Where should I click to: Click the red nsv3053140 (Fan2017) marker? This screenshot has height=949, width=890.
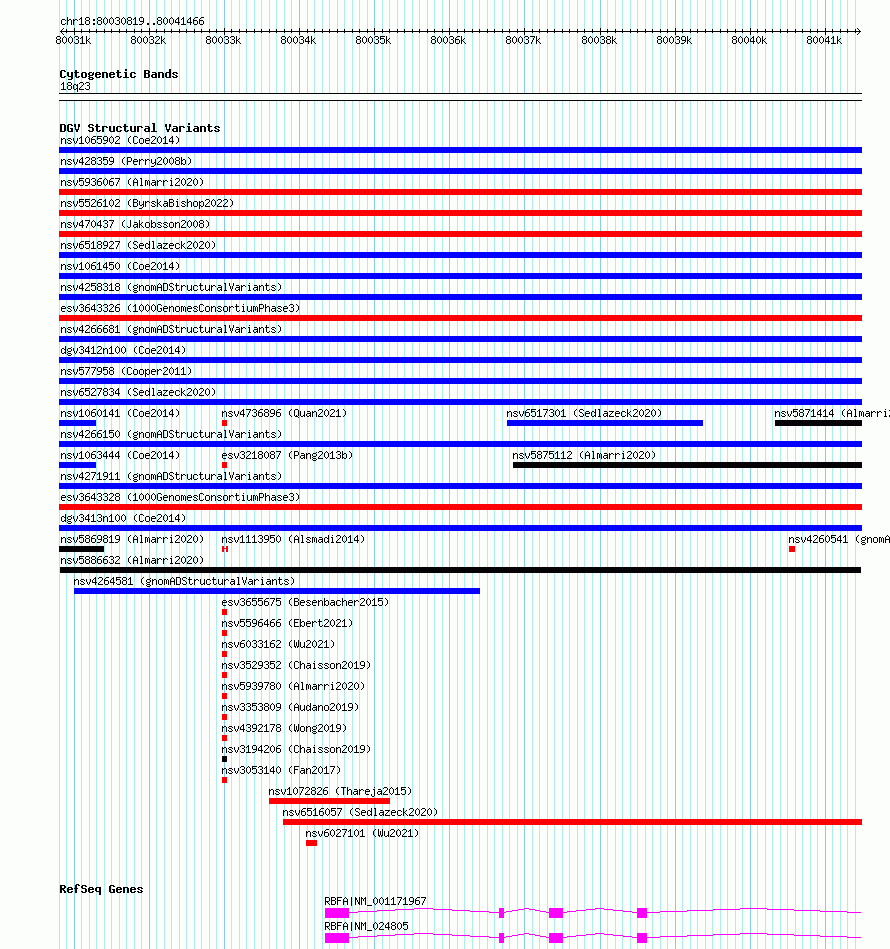coord(224,780)
